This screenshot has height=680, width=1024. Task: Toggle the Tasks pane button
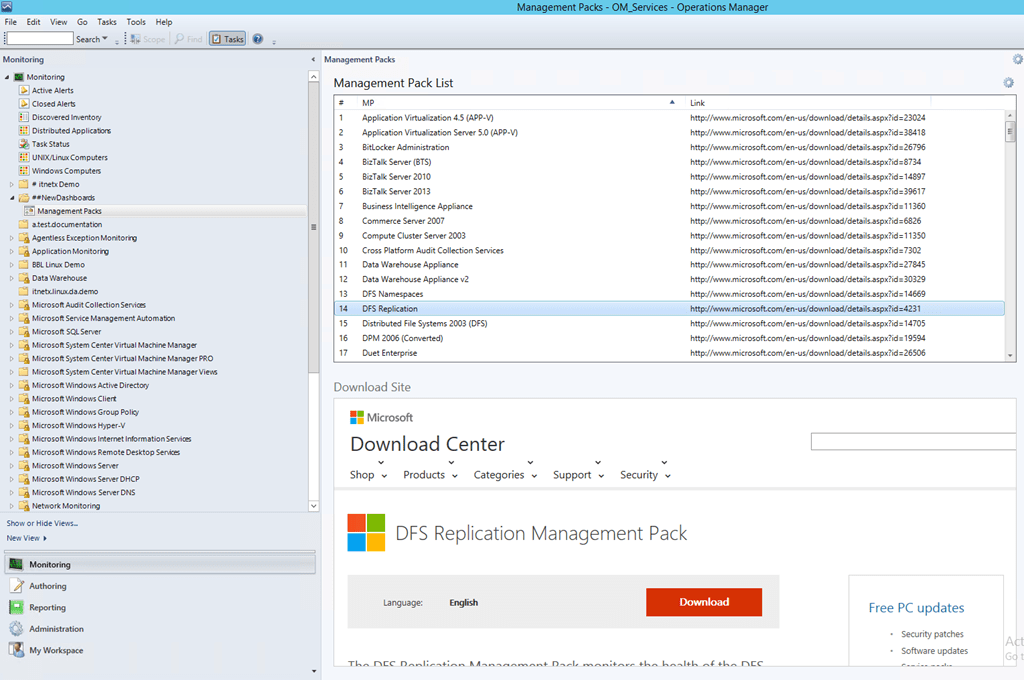[227, 39]
